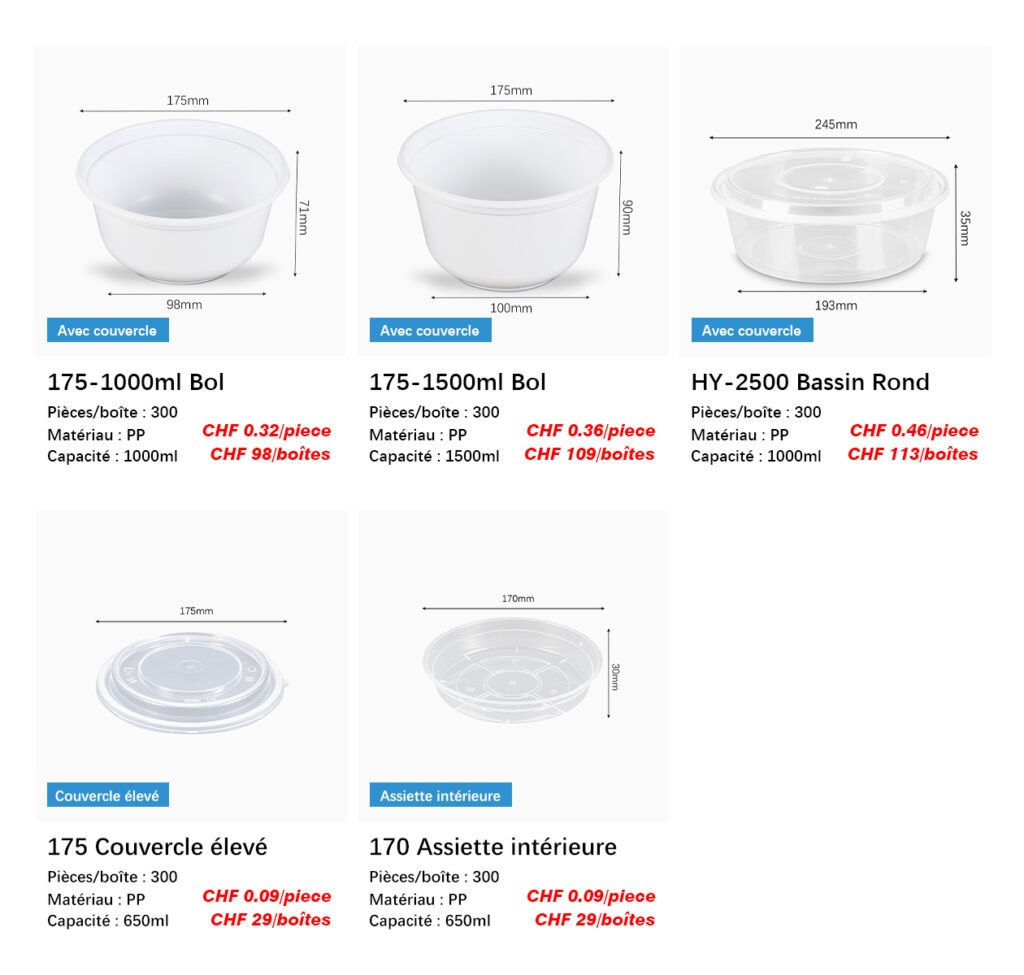1024x975 pixels.
Task: Open the 175 Couvercle élevé lid image
Action: (x=191, y=665)
